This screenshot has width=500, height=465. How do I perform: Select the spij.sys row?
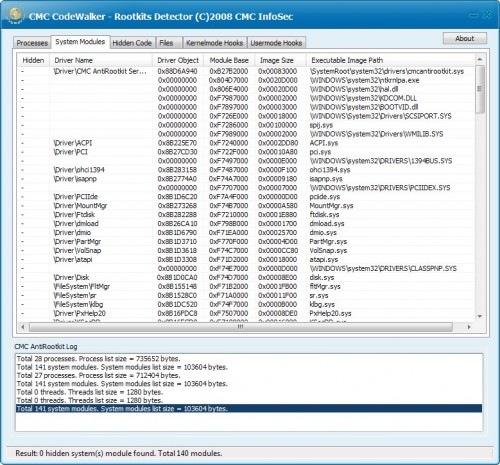pos(246,125)
